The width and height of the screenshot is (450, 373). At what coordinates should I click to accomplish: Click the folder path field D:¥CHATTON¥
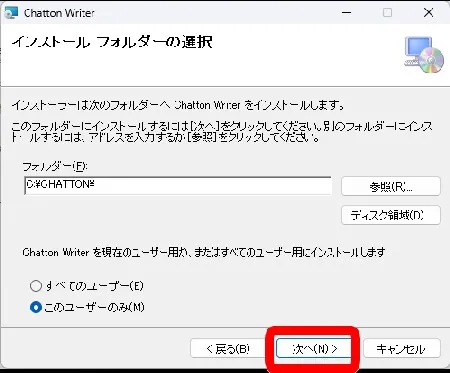click(x=178, y=185)
